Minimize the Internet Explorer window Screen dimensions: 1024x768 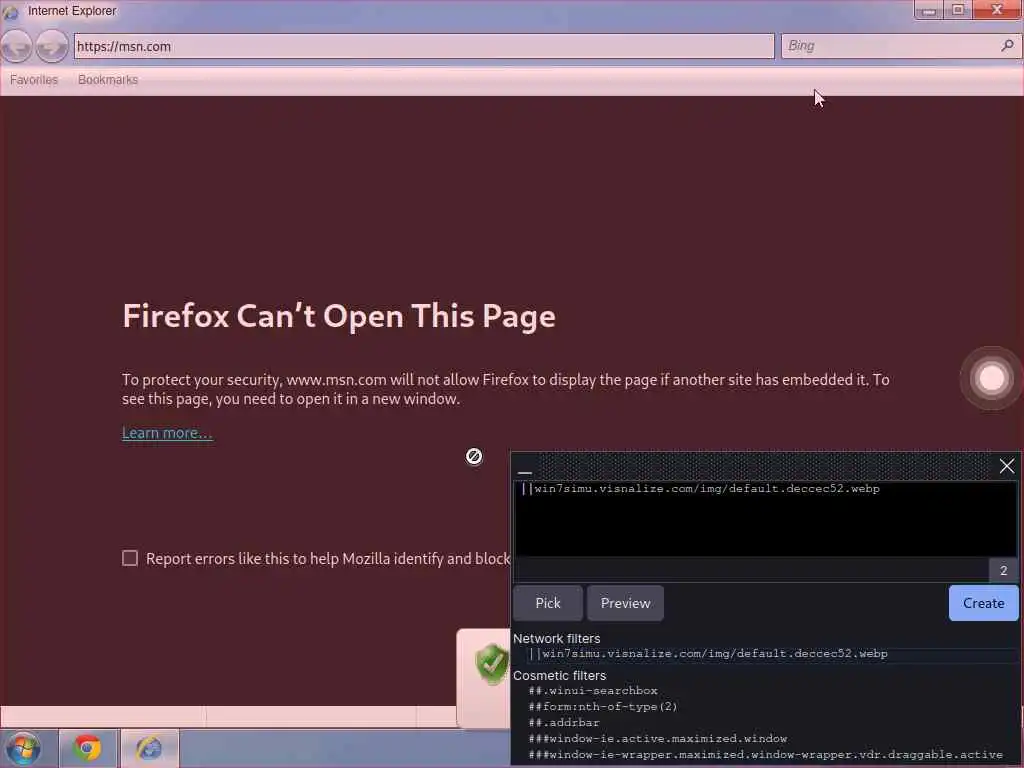click(x=929, y=10)
